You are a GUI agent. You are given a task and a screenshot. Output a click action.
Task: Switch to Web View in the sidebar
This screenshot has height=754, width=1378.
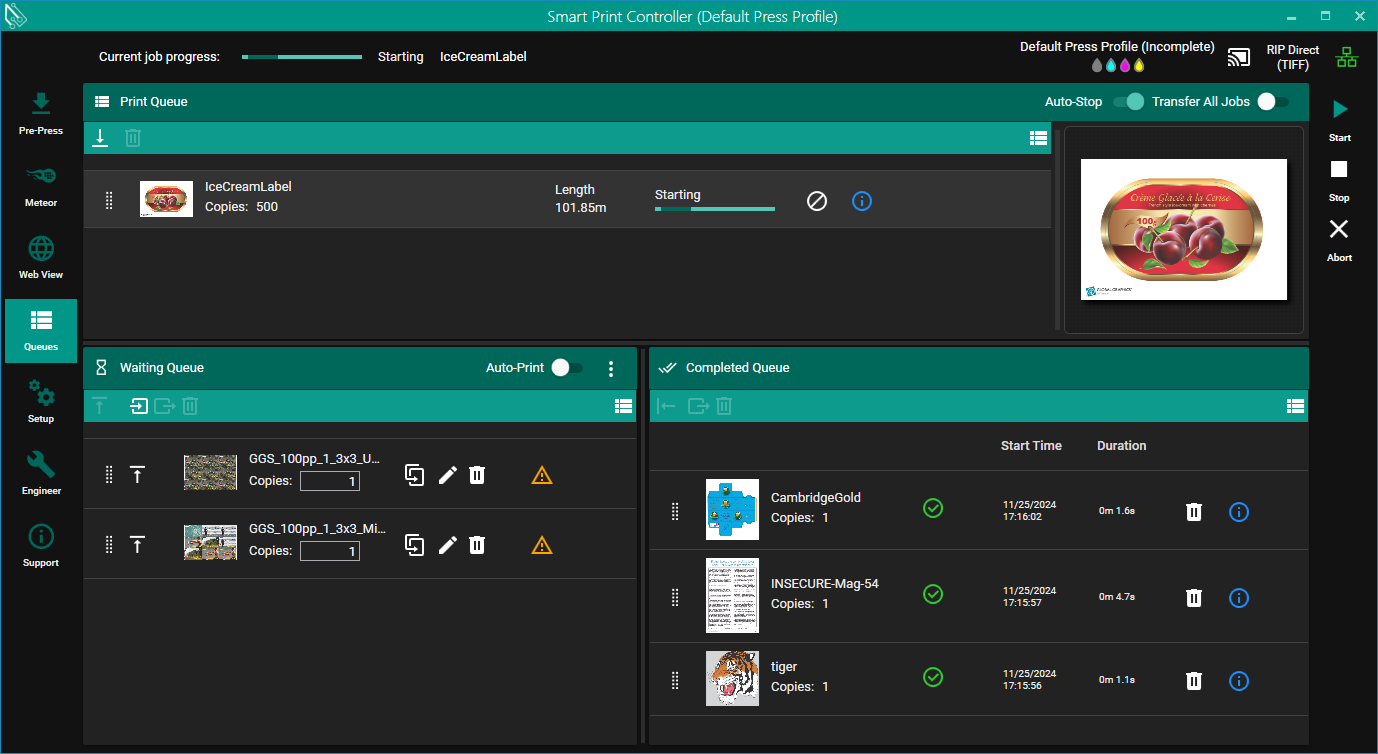[x=40, y=256]
